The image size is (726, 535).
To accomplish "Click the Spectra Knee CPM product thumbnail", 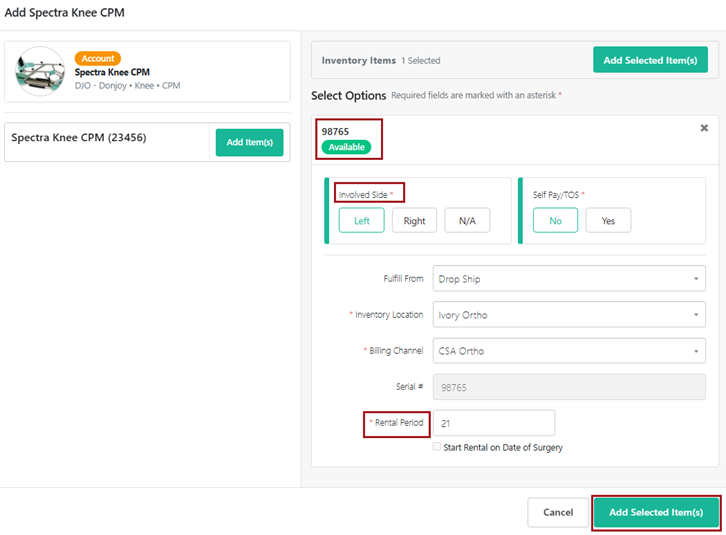I will click(x=40, y=71).
